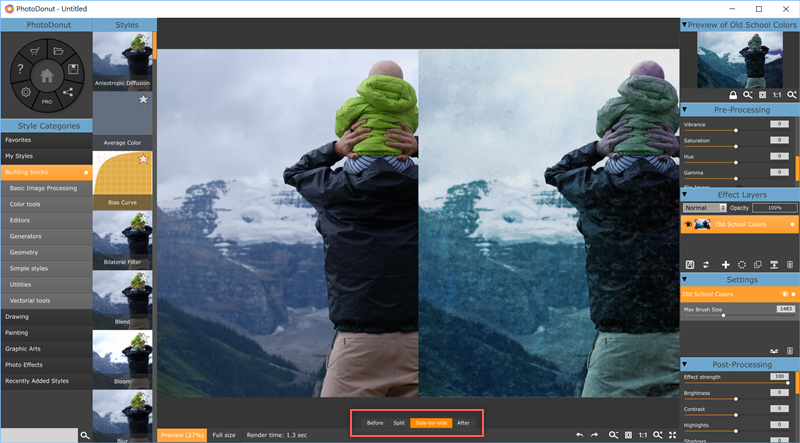Switch to Before view mode
800x443 pixels.
pos(374,423)
